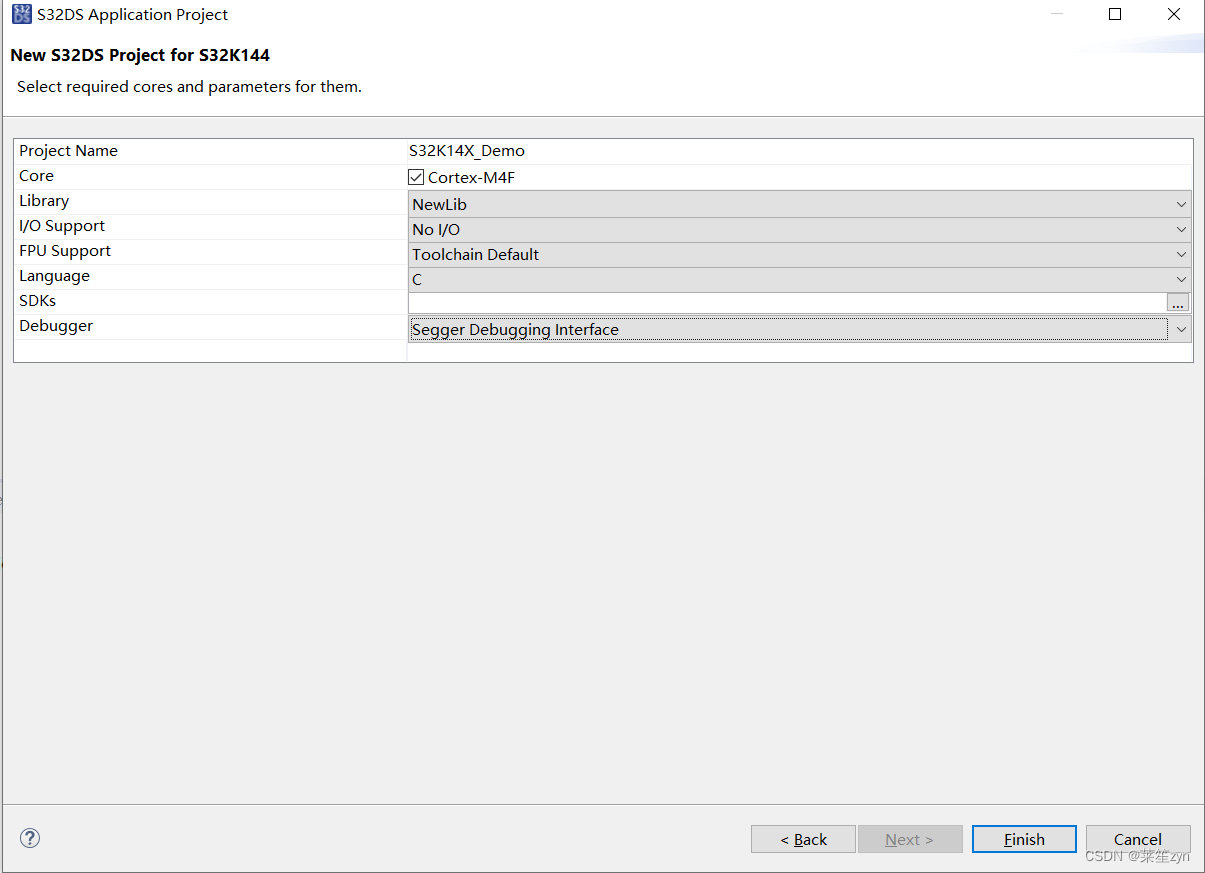The image size is (1205, 873).
Task: Expand the FPU Support Toolchain Default dropdown
Action: (x=800, y=254)
